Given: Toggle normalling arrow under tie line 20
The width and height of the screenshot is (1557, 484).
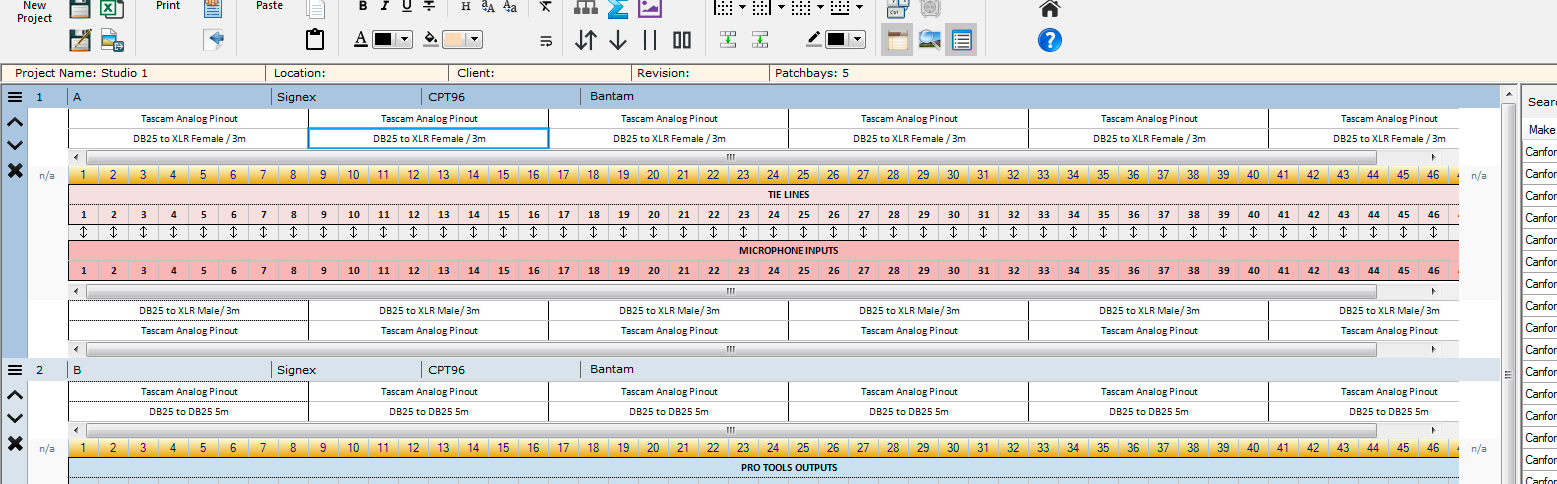Looking at the screenshot, I should [x=653, y=232].
